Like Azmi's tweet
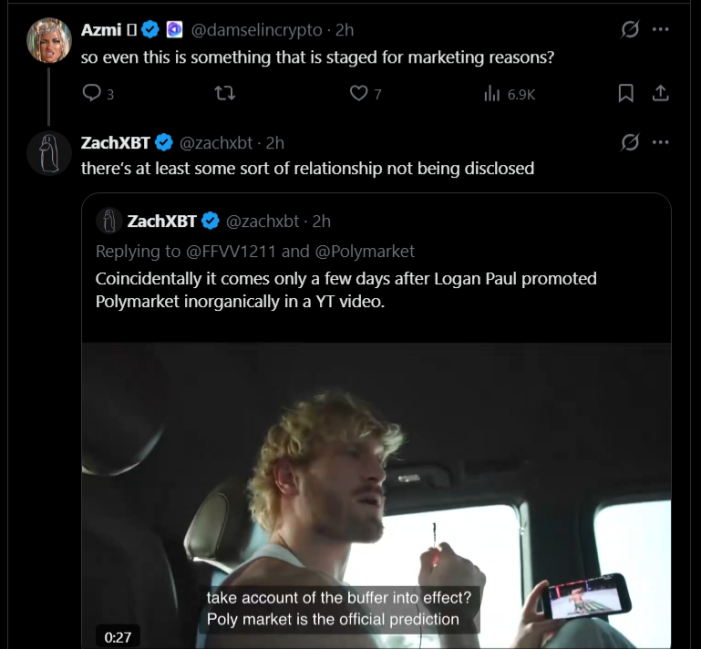 tap(358, 93)
